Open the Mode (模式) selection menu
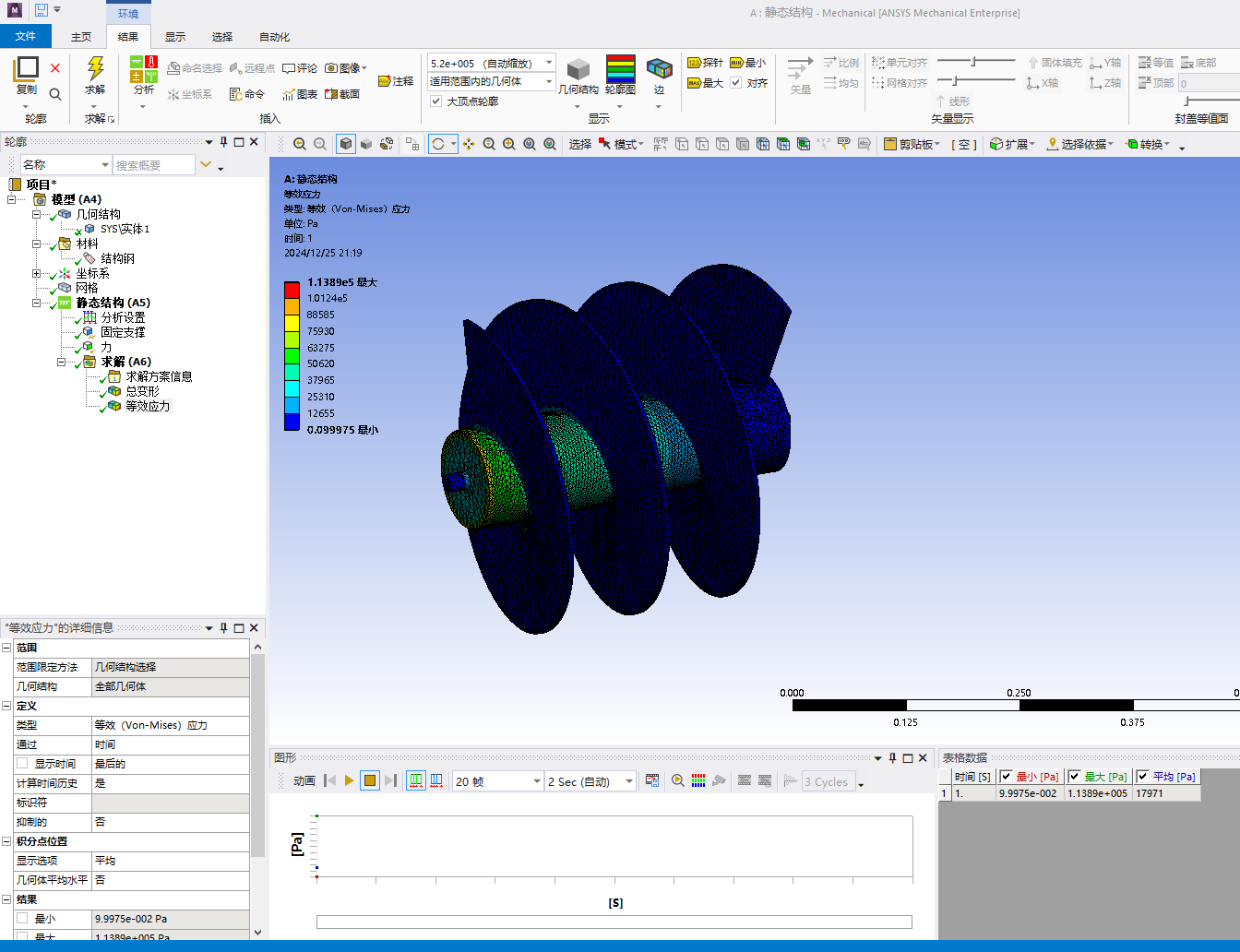 click(x=622, y=144)
